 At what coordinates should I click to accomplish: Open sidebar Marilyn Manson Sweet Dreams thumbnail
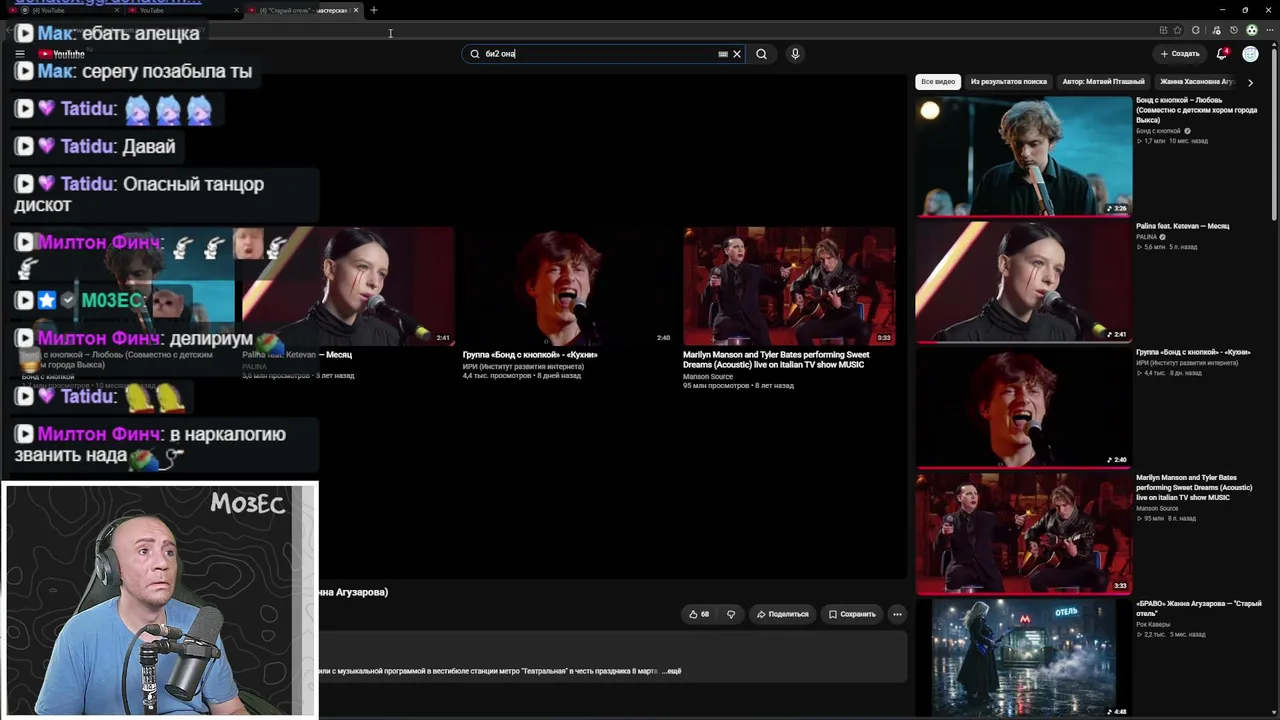pyautogui.click(x=1023, y=533)
